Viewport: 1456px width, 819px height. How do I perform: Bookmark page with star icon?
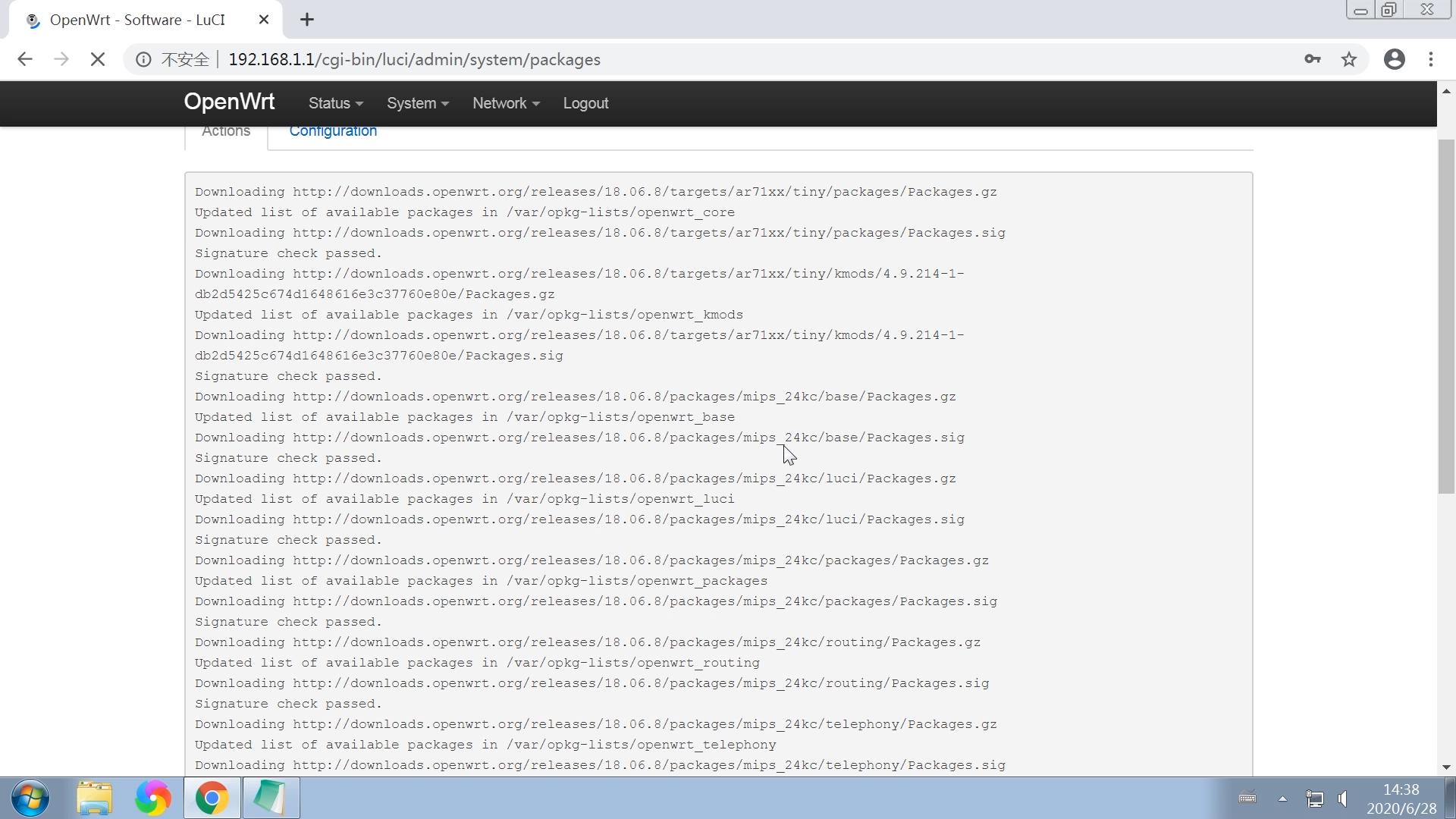coord(1349,59)
